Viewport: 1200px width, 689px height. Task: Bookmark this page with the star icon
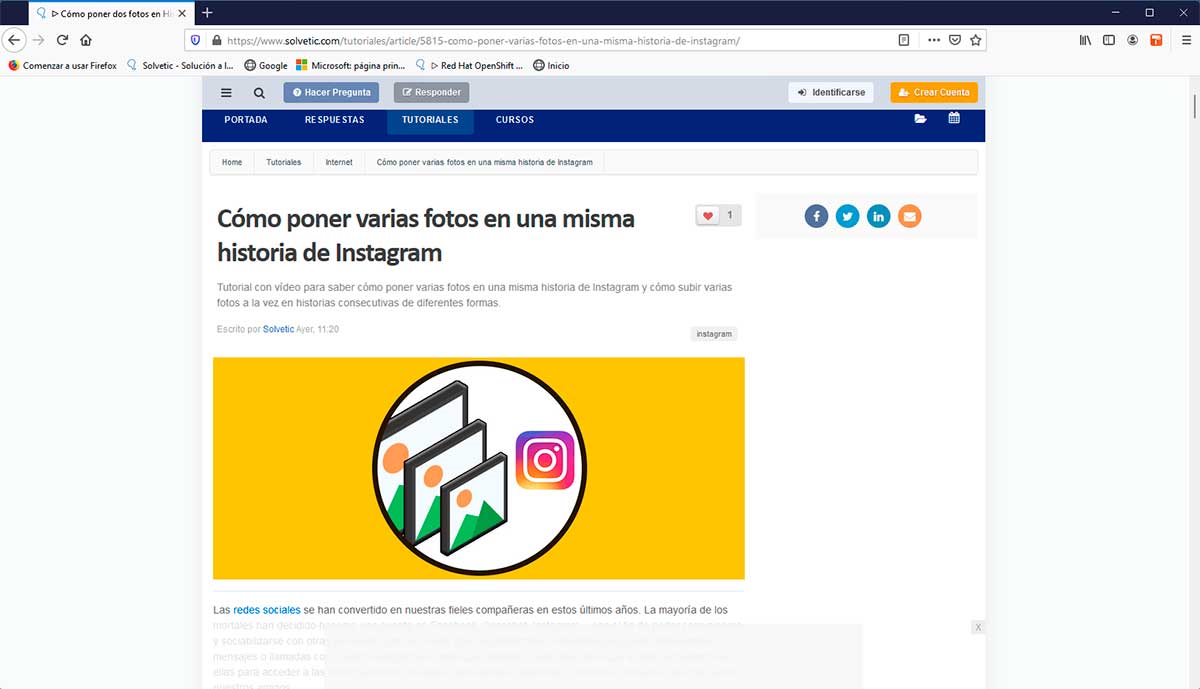[x=976, y=40]
